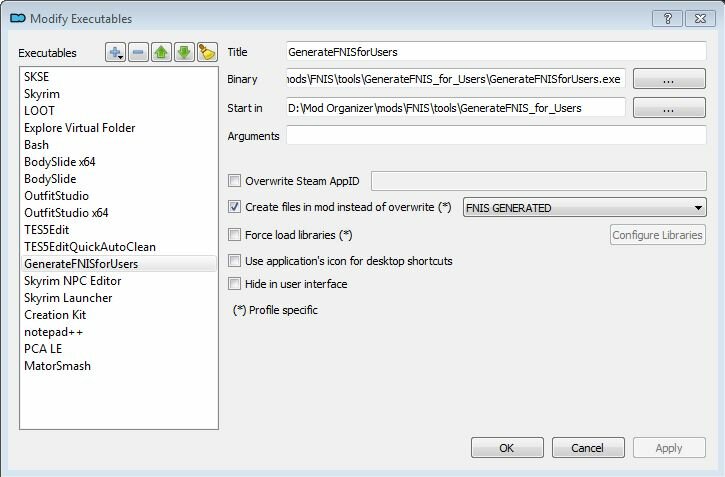Click the question mark help button
Screen dimensions: 725x477
pos(668,18)
